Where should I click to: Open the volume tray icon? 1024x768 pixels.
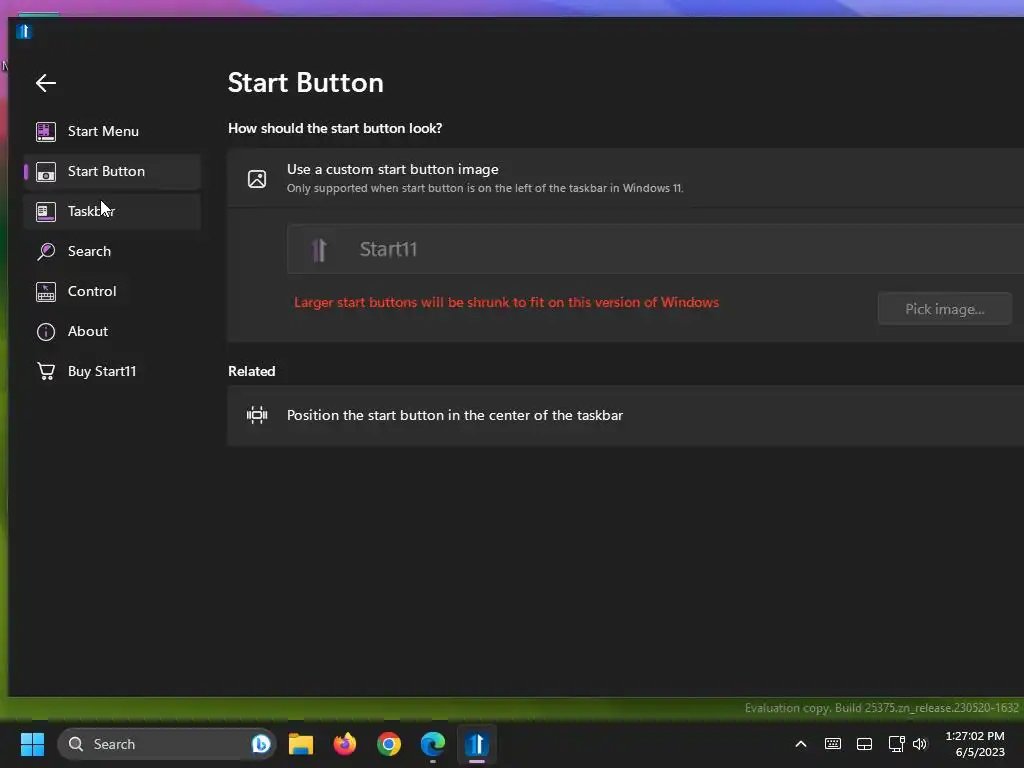coord(920,744)
